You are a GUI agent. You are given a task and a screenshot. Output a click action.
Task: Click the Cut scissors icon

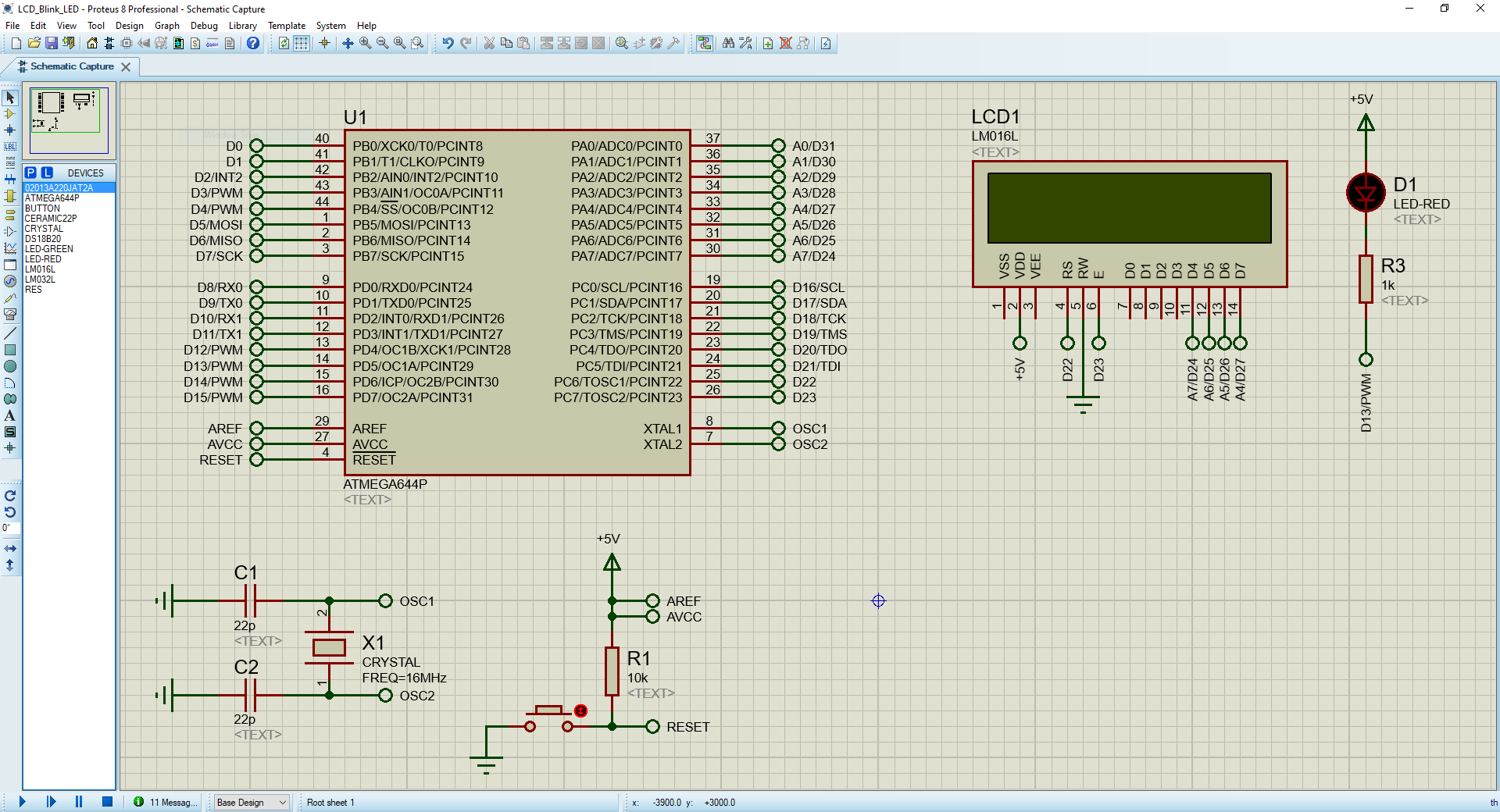[489, 43]
